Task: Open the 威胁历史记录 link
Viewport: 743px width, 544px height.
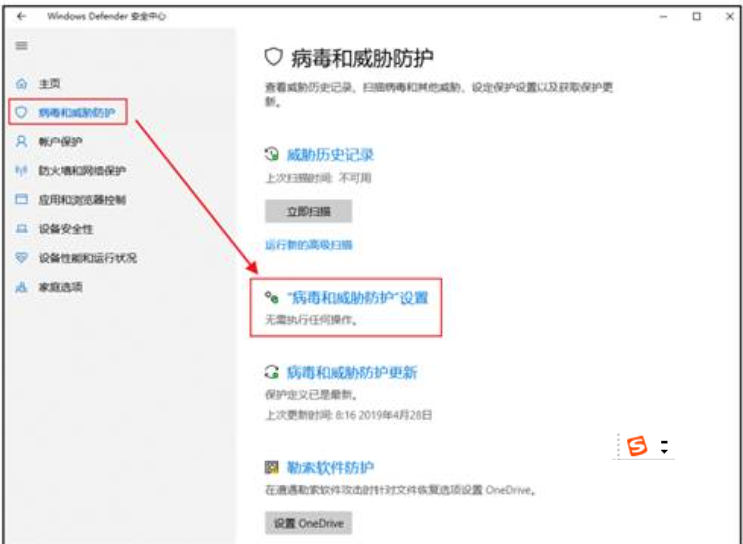Action: coord(330,154)
